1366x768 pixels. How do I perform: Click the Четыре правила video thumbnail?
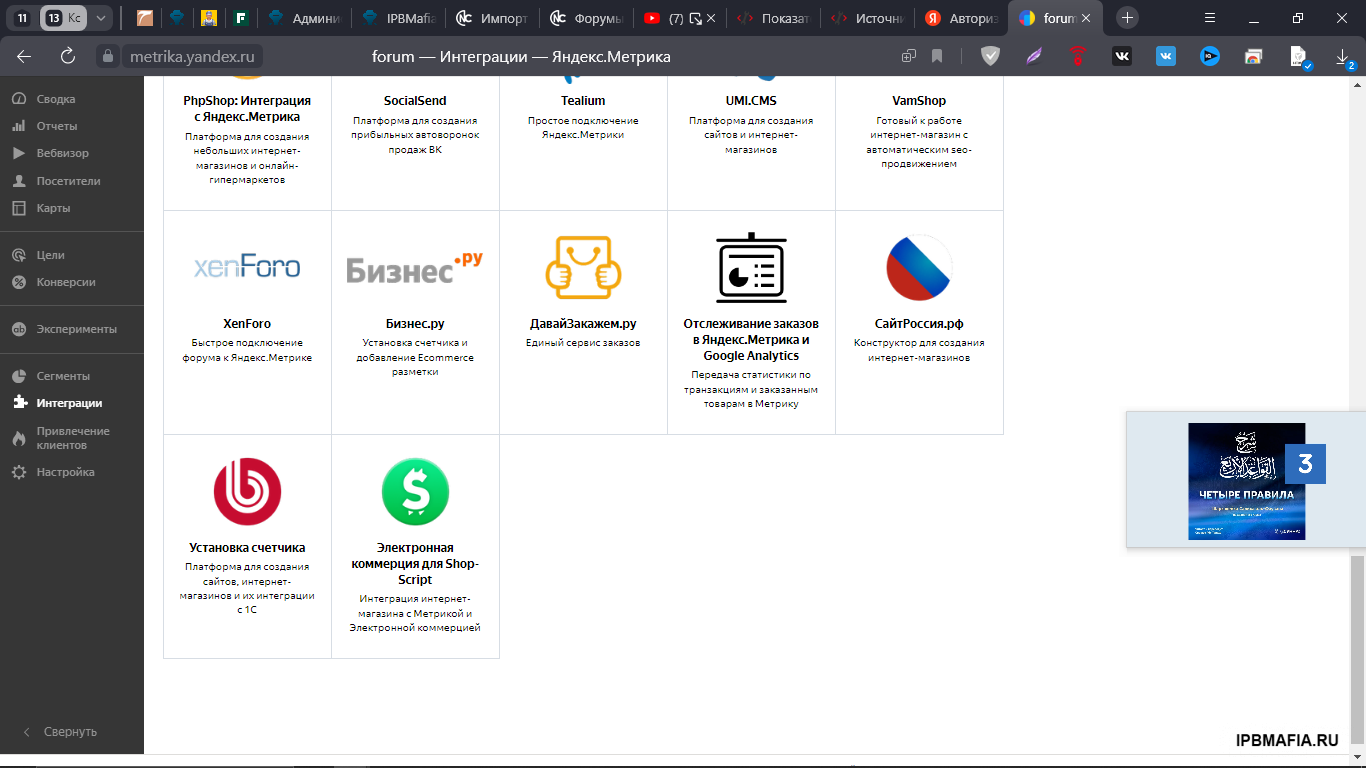pyautogui.click(x=1247, y=481)
